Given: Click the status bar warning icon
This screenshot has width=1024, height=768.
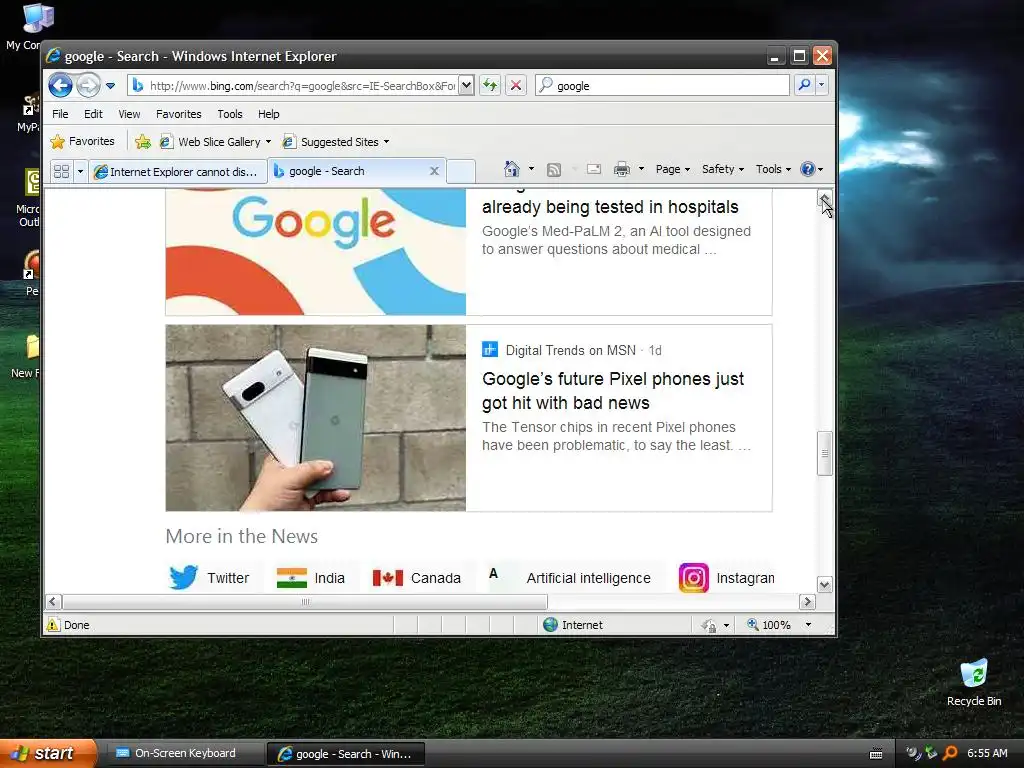Looking at the screenshot, I should [53, 624].
